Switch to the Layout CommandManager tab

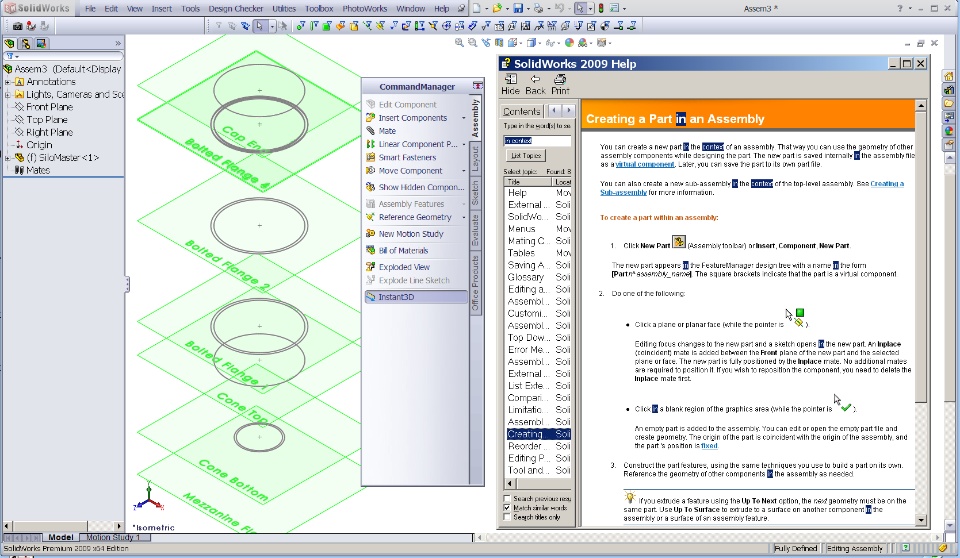point(475,159)
